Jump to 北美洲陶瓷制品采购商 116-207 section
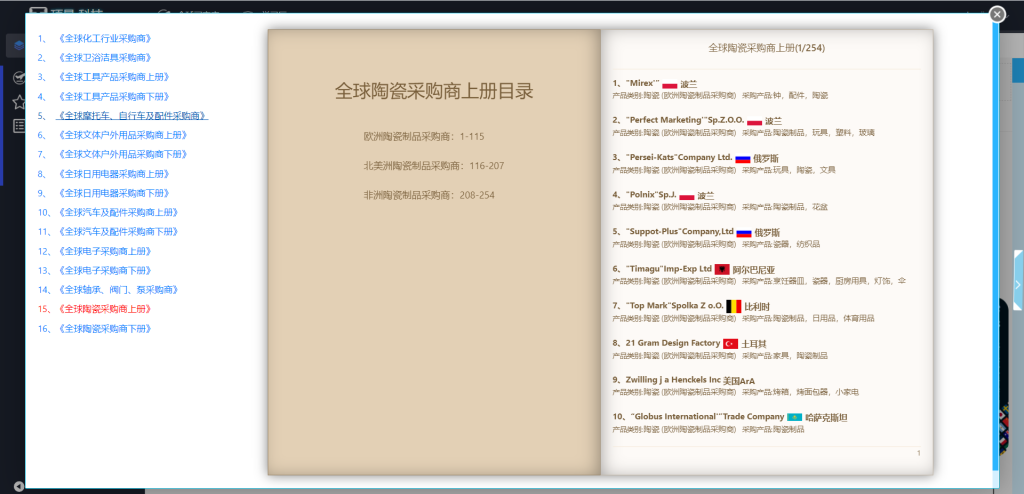 (x=433, y=166)
